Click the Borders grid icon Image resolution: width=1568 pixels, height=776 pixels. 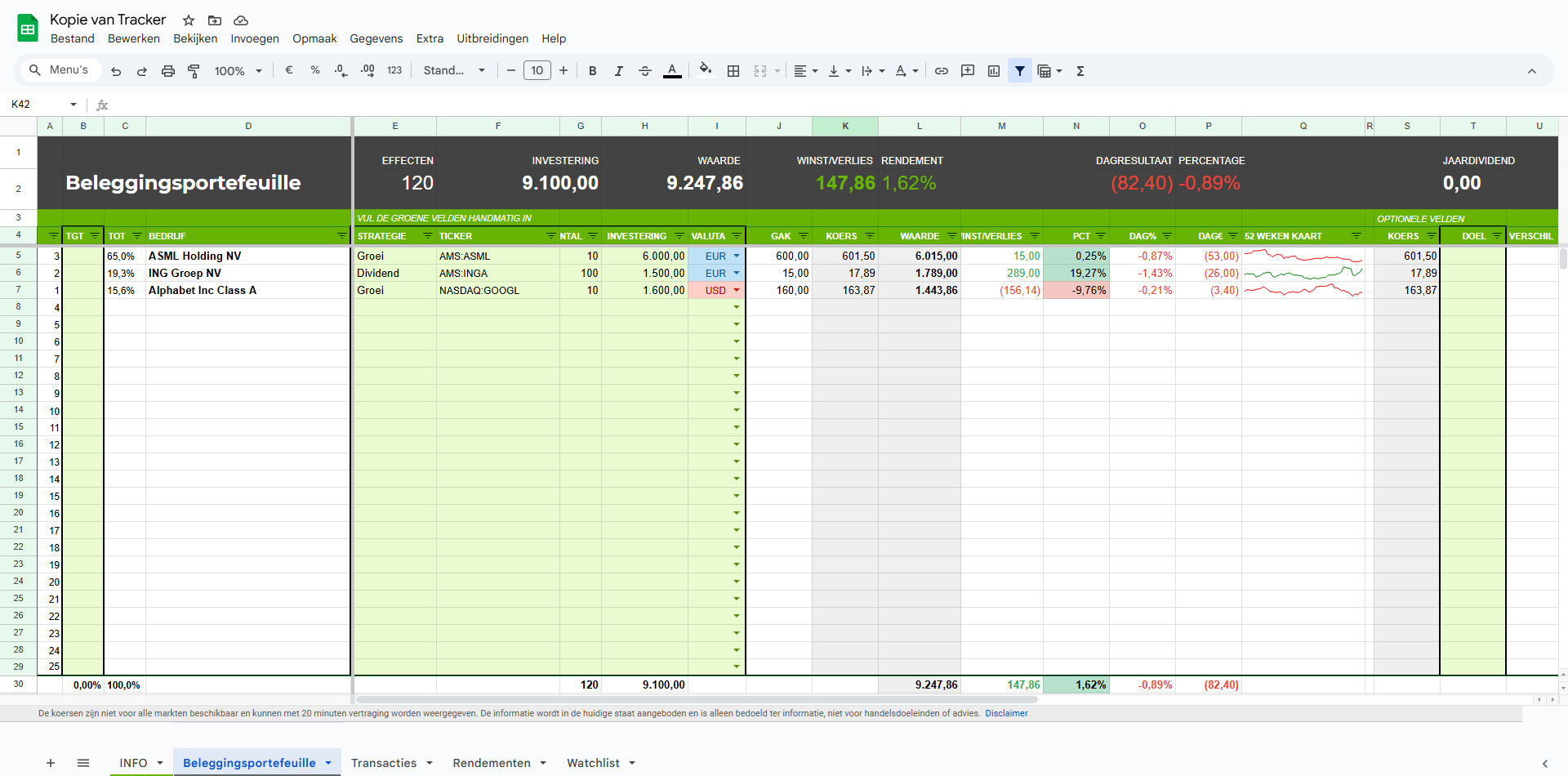pos(733,71)
